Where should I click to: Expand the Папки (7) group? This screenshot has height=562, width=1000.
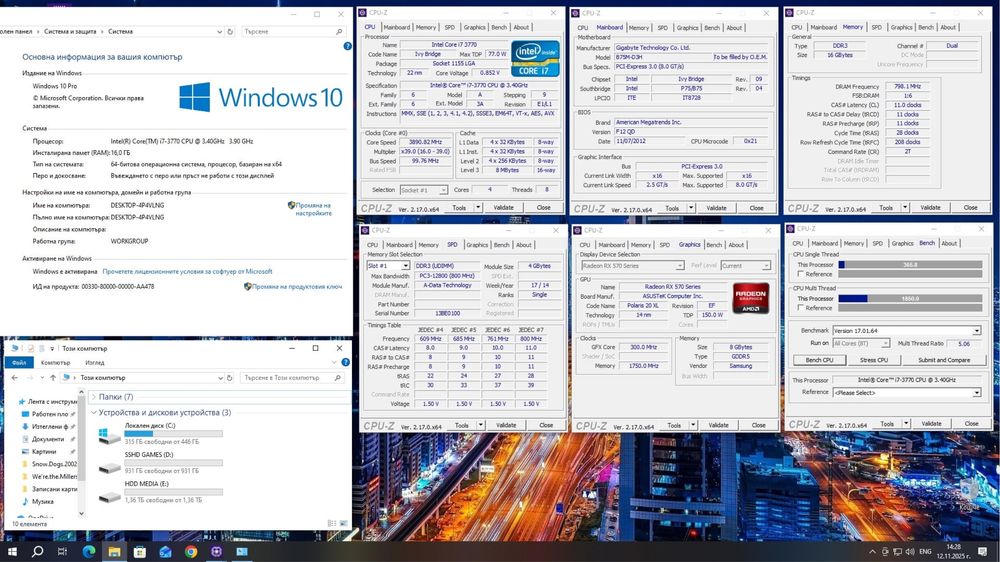coord(94,397)
